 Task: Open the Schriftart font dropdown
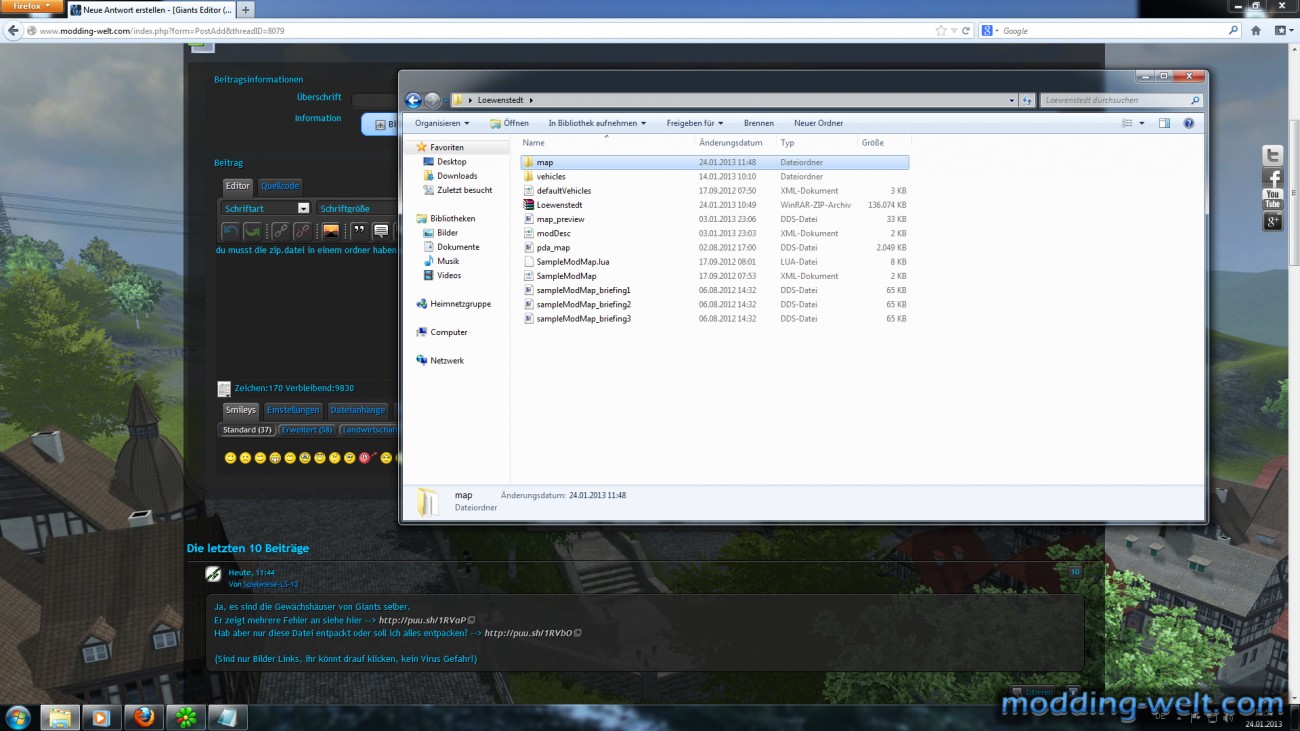(x=266, y=208)
